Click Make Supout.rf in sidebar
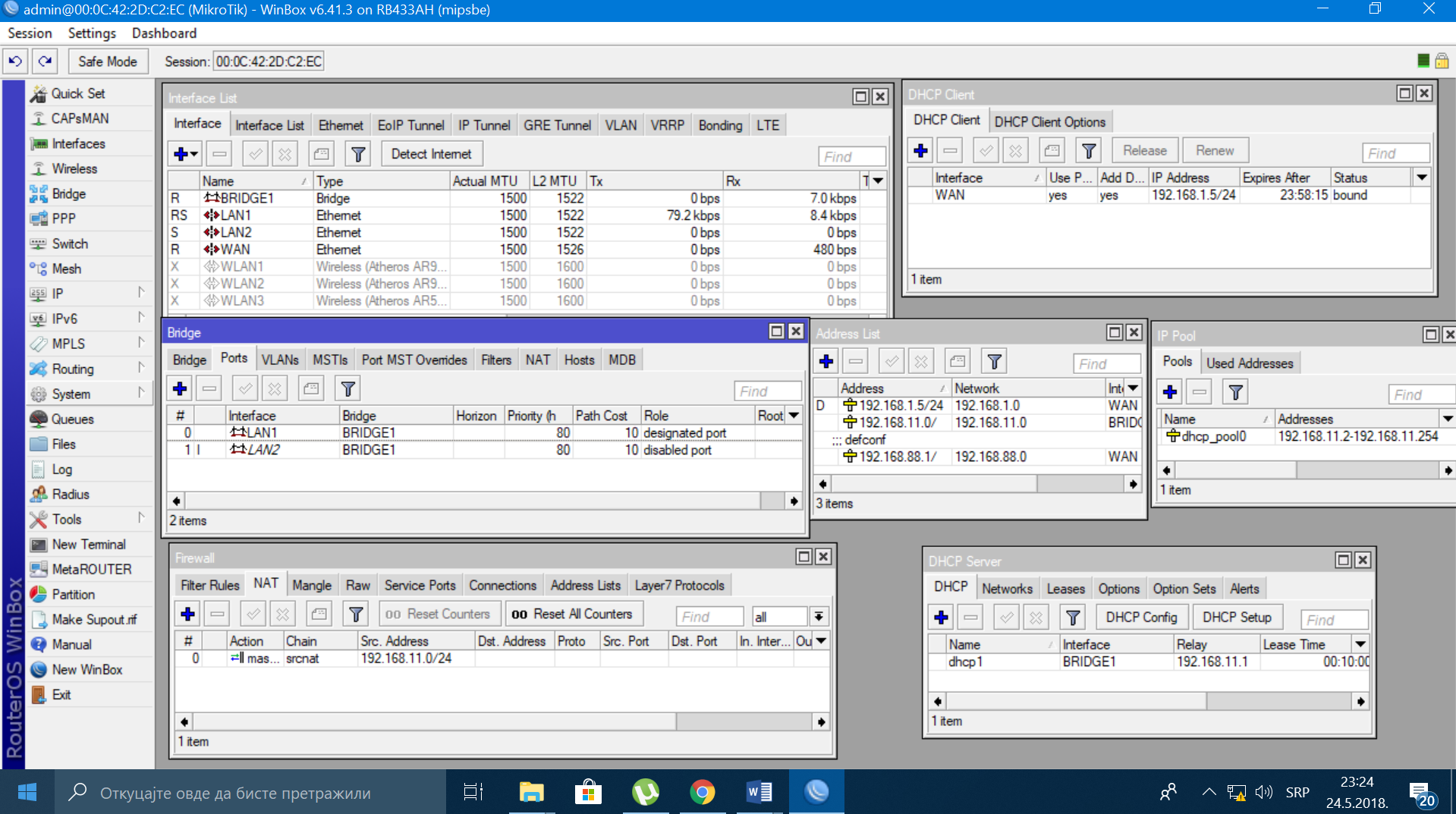 (x=95, y=619)
